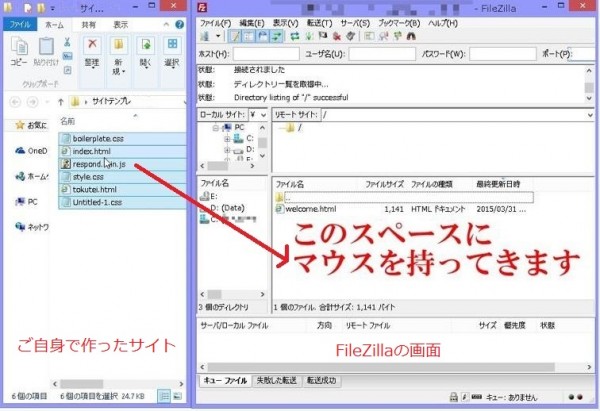Toggle directory comparison in FileZilla toolbar

383,36
